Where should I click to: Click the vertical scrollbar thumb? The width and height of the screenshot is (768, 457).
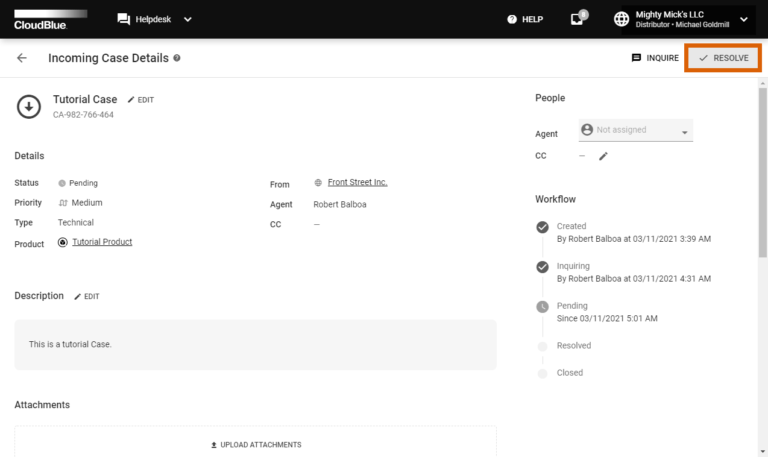(x=763, y=172)
